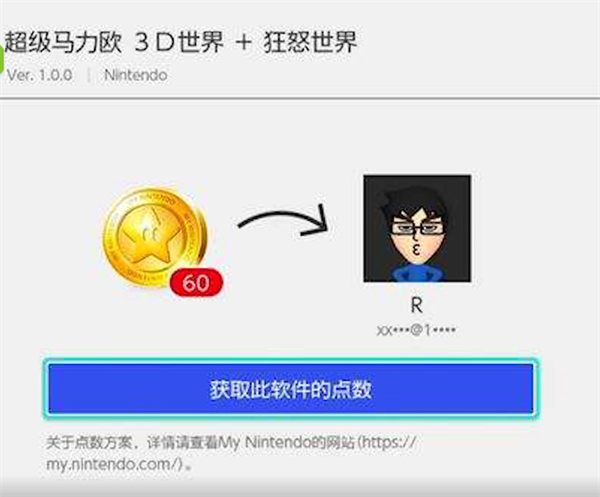The image size is (600, 497).
Task: Tap the 获取此软件的点数 button
Action: pos(291,389)
